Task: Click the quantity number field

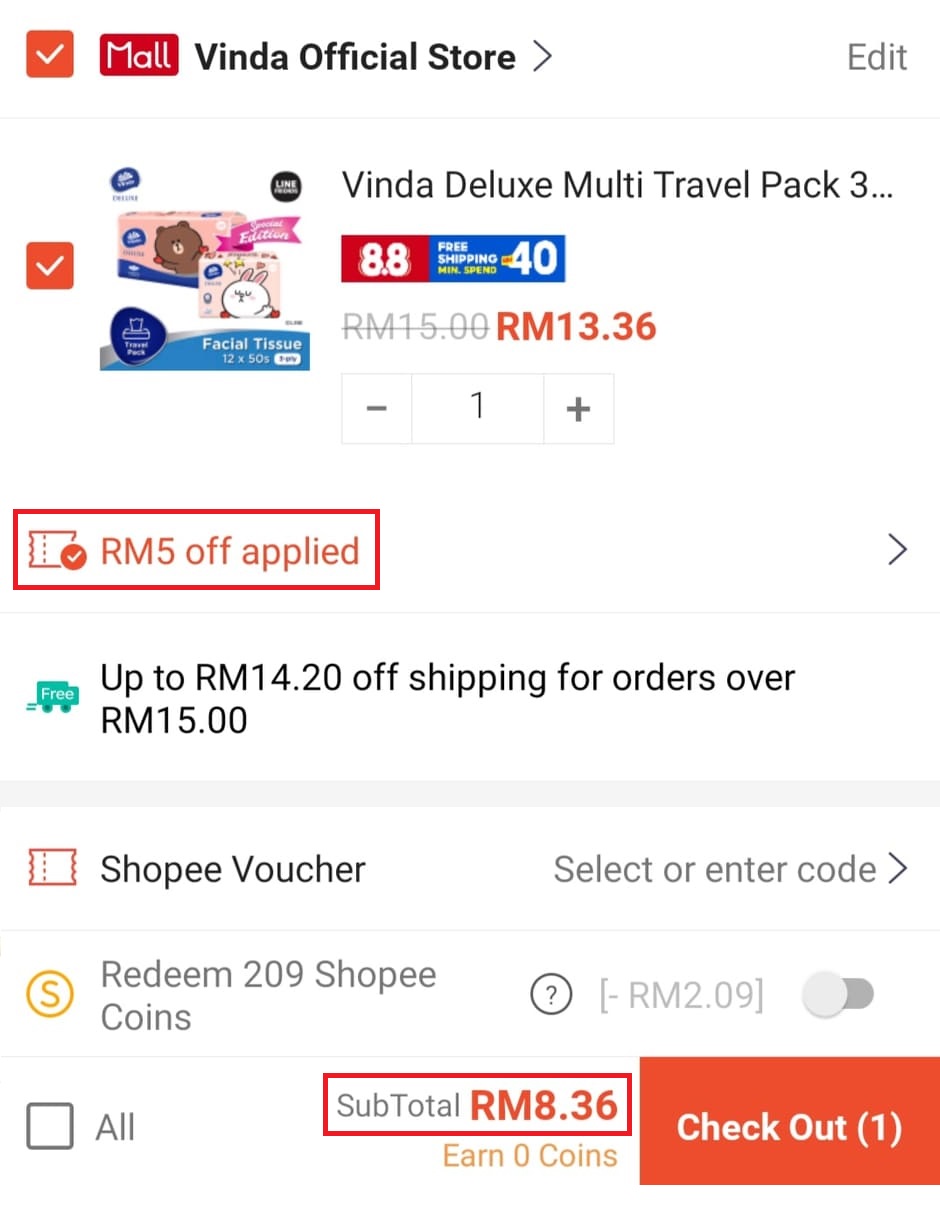Action: click(477, 408)
